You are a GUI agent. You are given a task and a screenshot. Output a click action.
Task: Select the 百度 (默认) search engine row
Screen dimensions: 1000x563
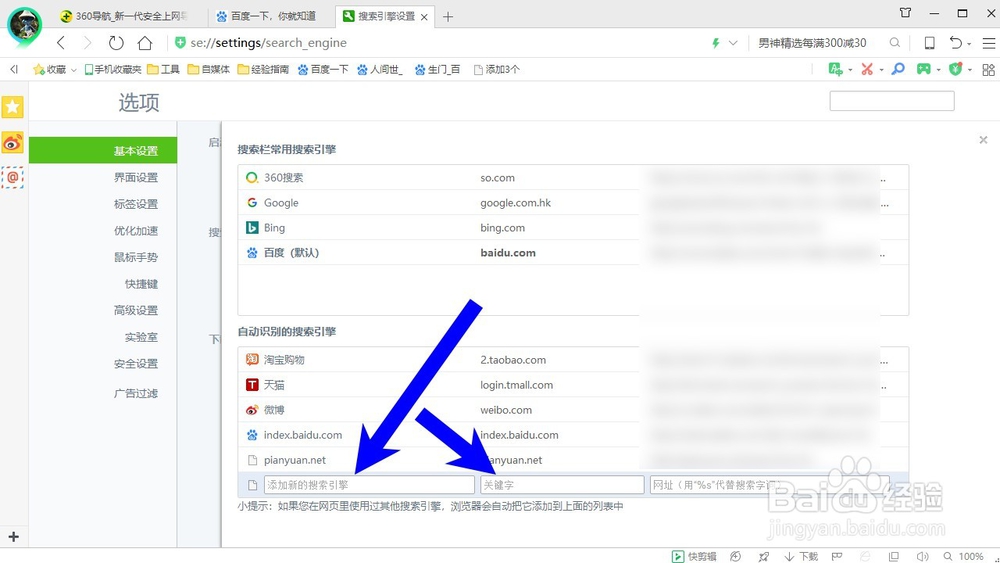click(573, 252)
